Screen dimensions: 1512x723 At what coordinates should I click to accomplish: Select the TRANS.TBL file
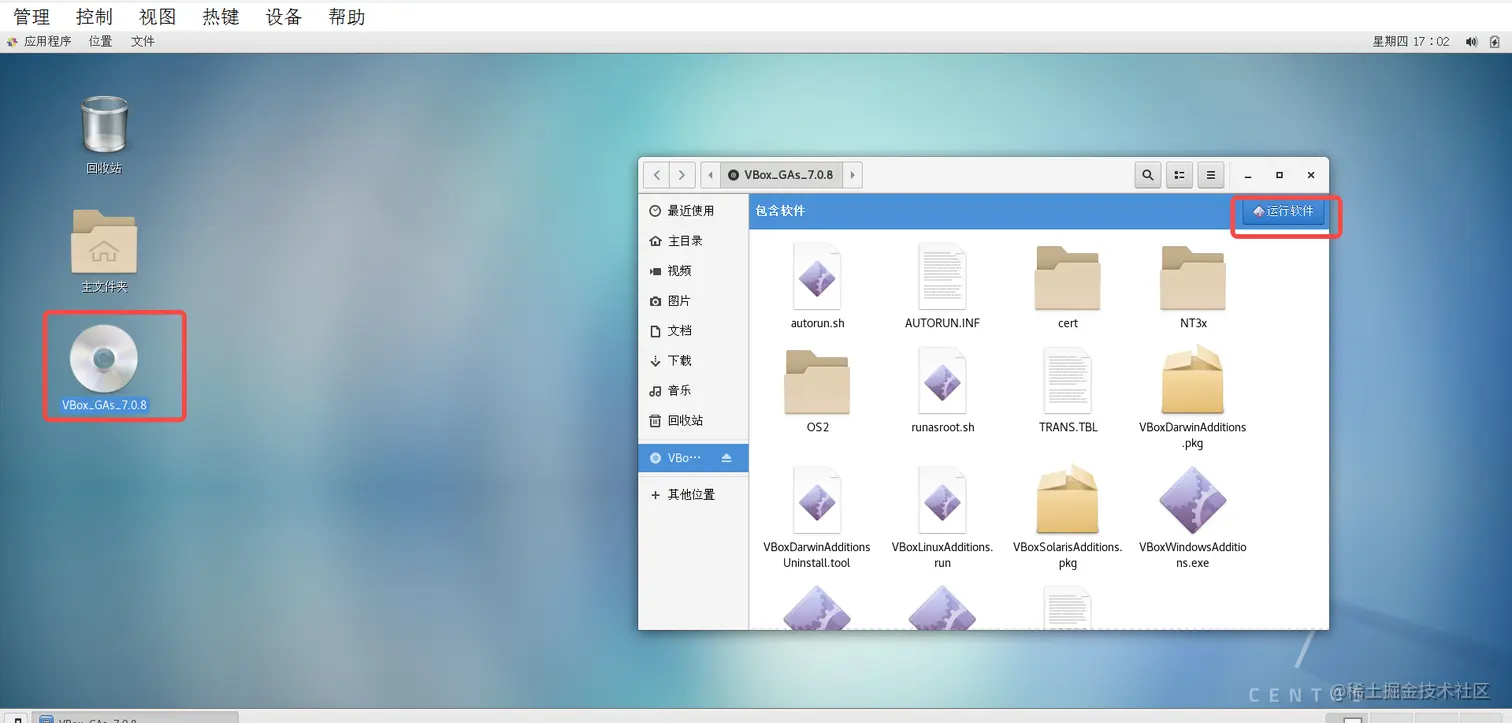1068,381
